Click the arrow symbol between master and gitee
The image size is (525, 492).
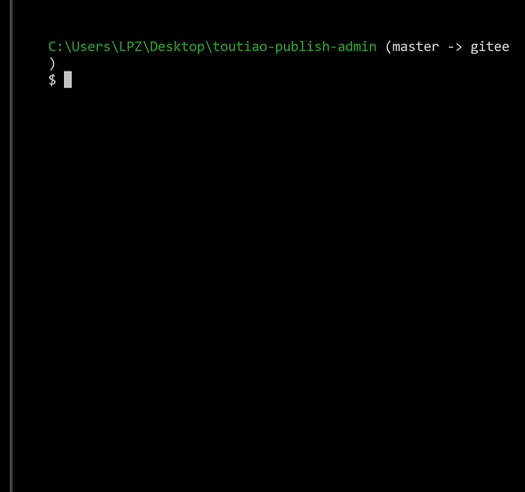point(454,47)
